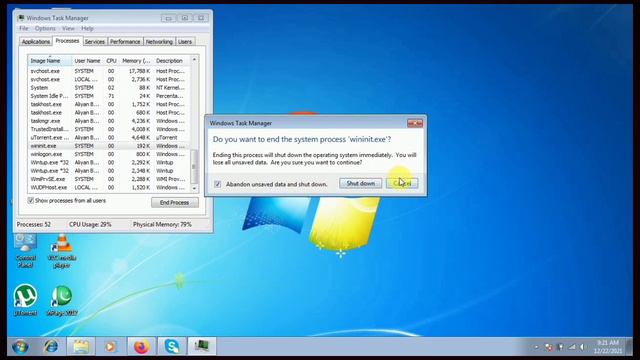Screen dimensions: 640x360
Task: Select the taskhost.exe row using 680 K
Action: tap(109, 113)
